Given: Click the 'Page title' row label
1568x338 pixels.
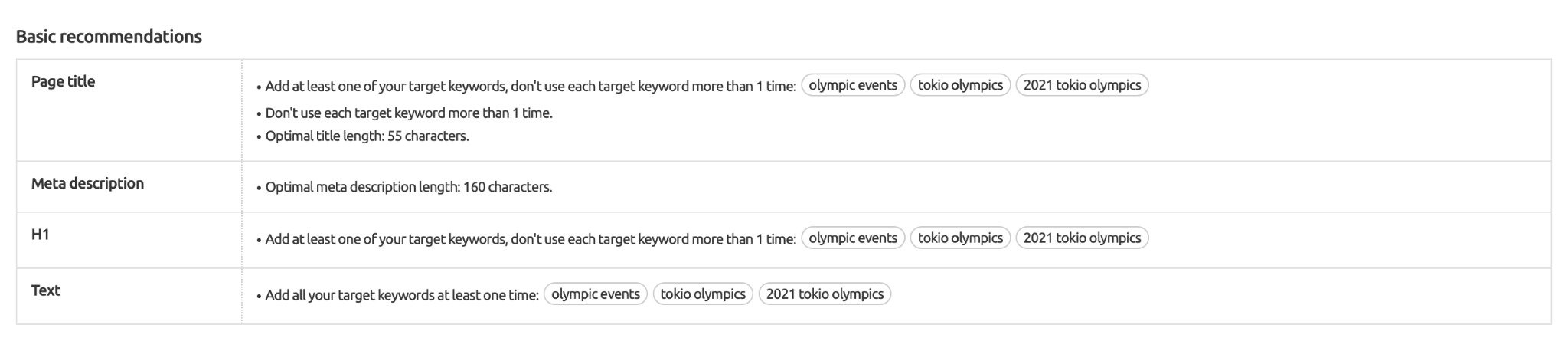Looking at the screenshot, I should pyautogui.click(x=63, y=81).
